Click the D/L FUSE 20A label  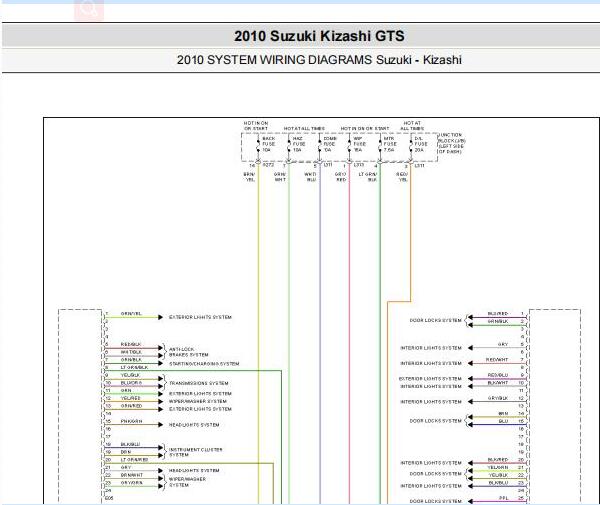[x=421, y=144]
